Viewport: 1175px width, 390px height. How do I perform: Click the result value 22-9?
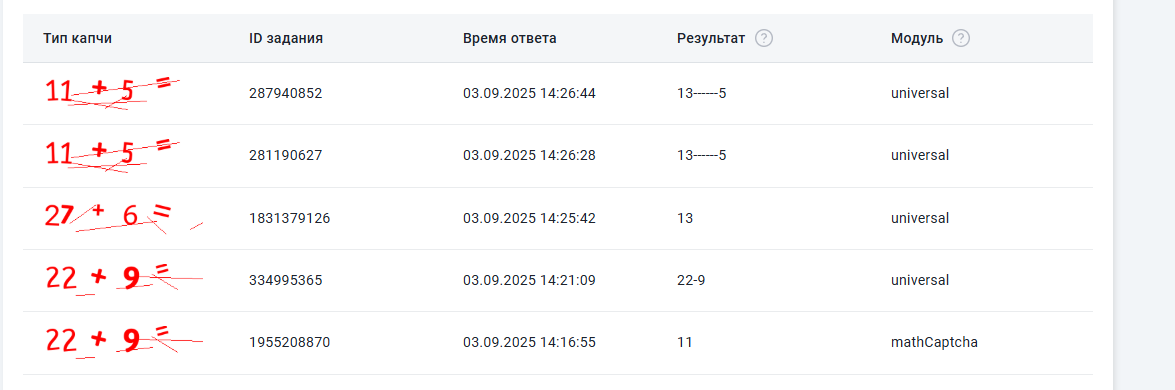pyautogui.click(x=691, y=280)
